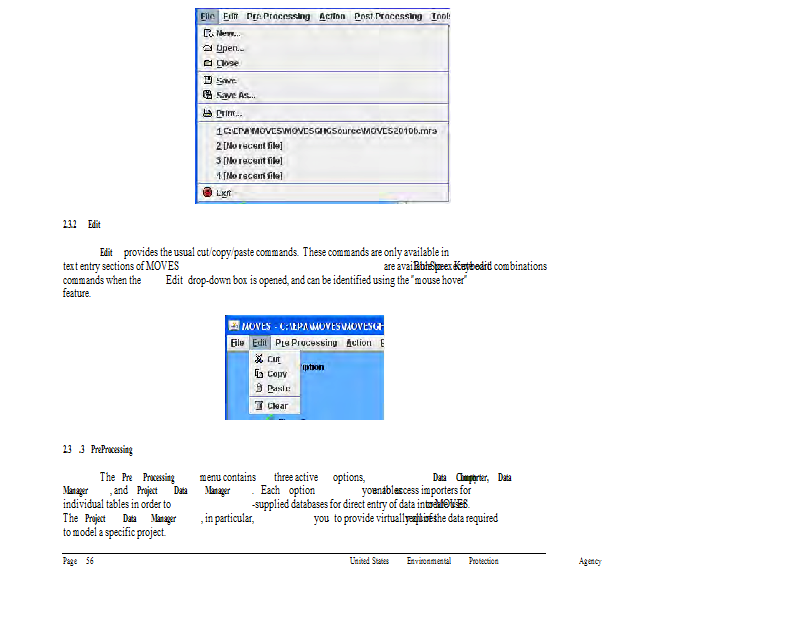Click the red Exit icon
The height and width of the screenshot is (618, 800).
tap(208, 192)
